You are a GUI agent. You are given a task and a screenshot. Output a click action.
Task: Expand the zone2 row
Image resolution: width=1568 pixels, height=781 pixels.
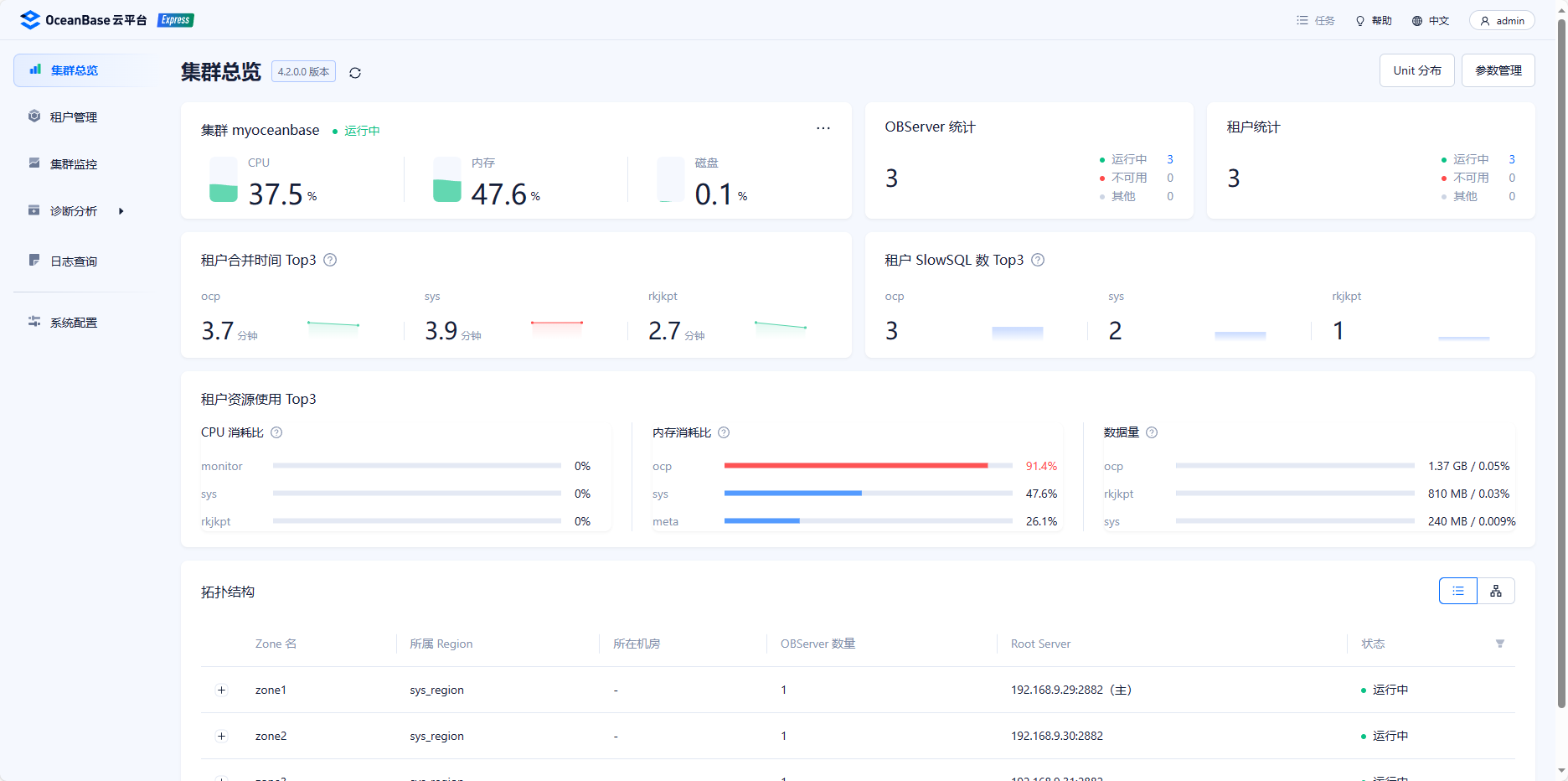pos(221,736)
